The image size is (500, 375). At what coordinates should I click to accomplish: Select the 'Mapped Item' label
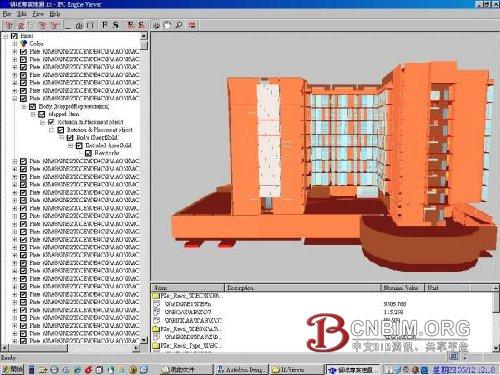tap(64, 114)
